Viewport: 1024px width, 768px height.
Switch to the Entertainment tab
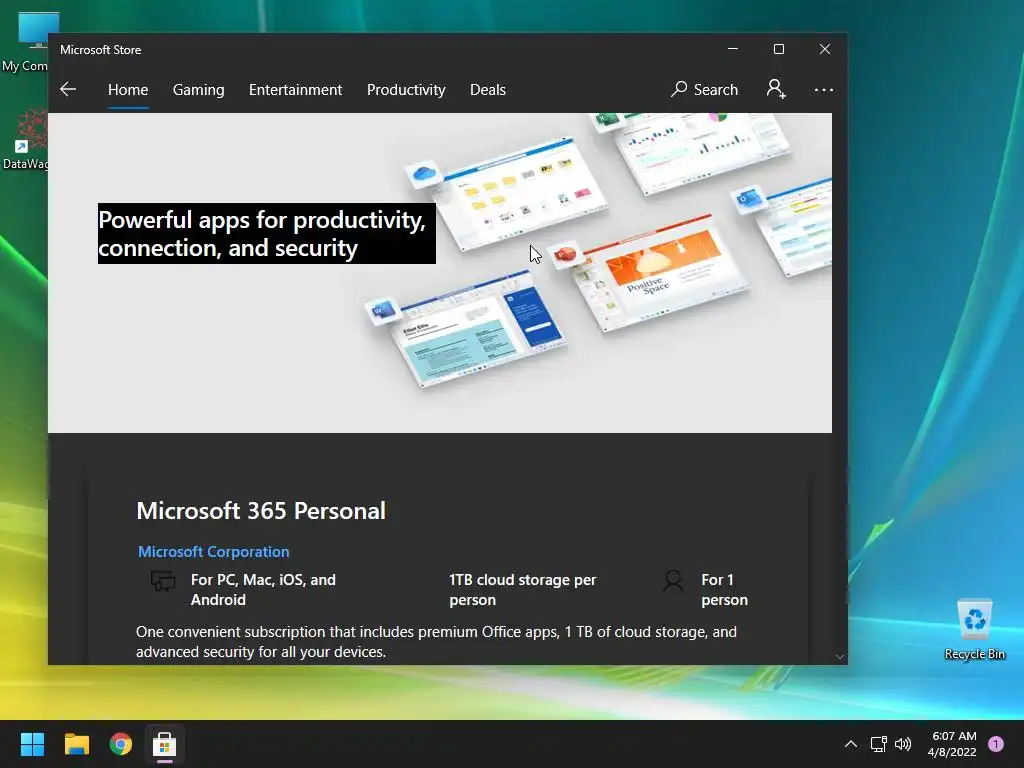pyautogui.click(x=295, y=89)
